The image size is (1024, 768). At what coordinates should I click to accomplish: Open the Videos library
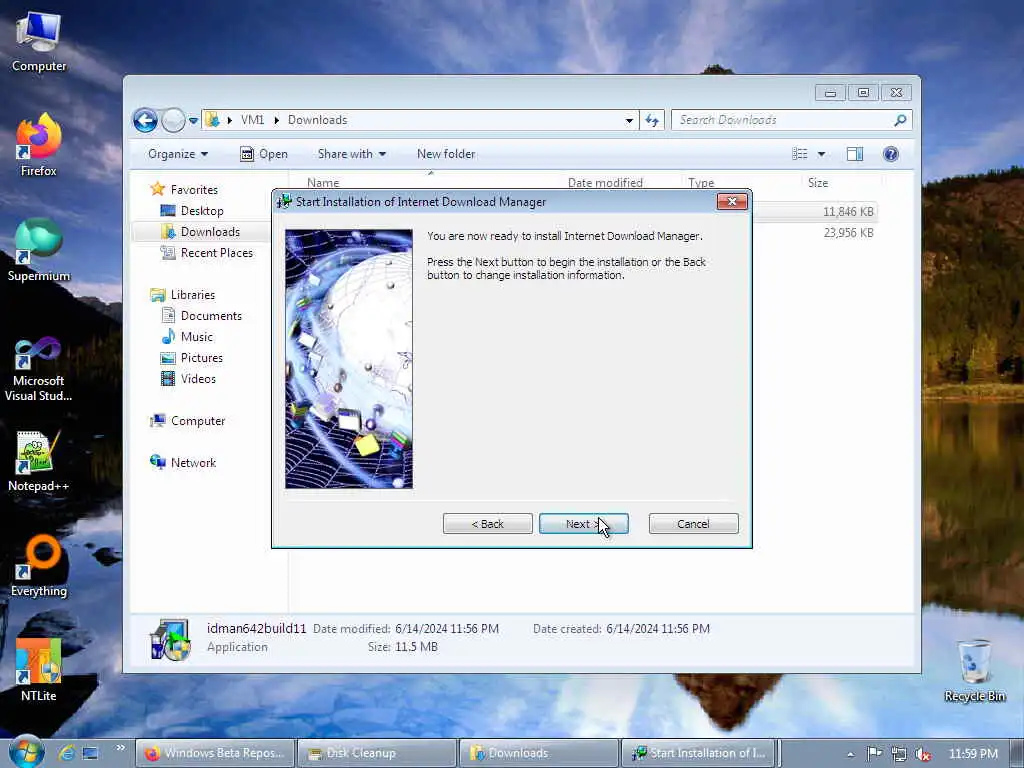pyautogui.click(x=198, y=379)
